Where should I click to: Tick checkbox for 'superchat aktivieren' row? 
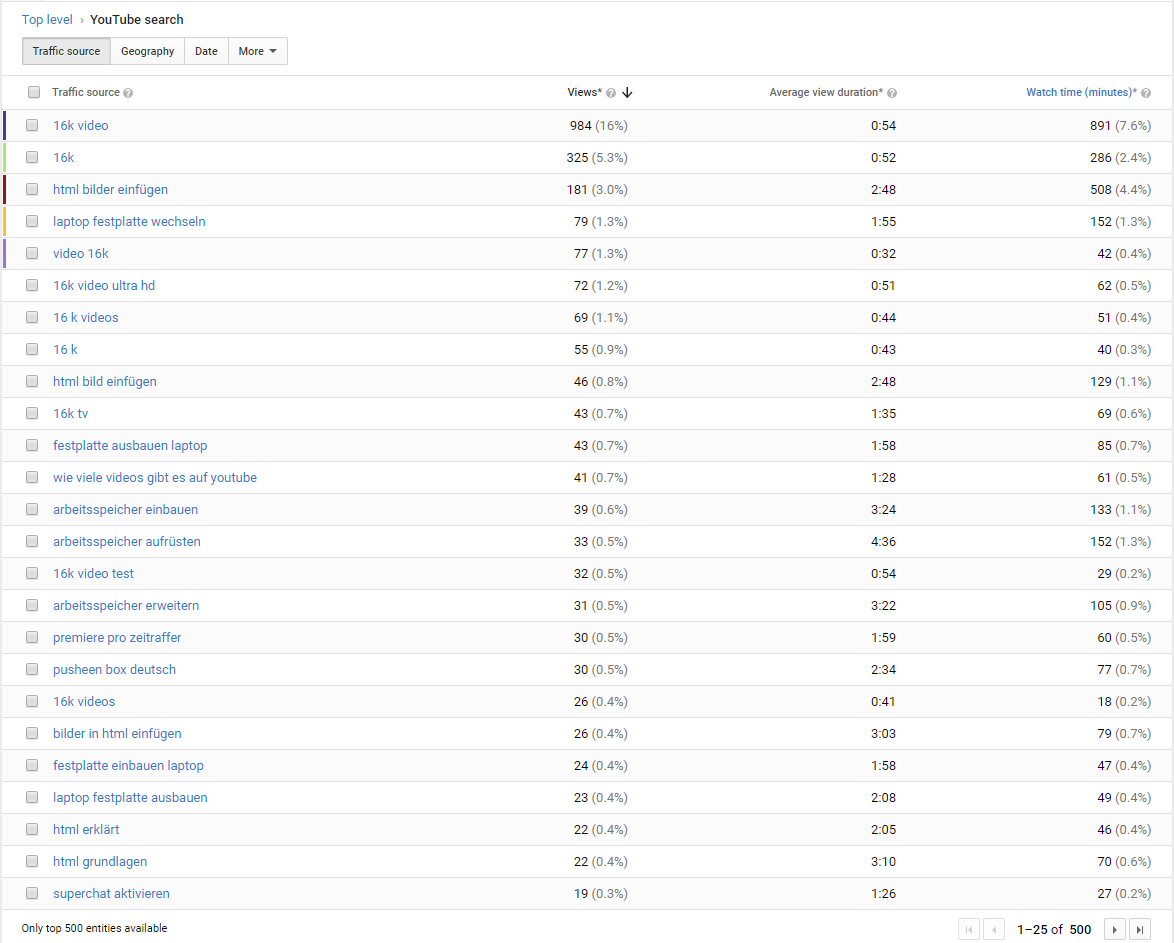(x=33, y=893)
